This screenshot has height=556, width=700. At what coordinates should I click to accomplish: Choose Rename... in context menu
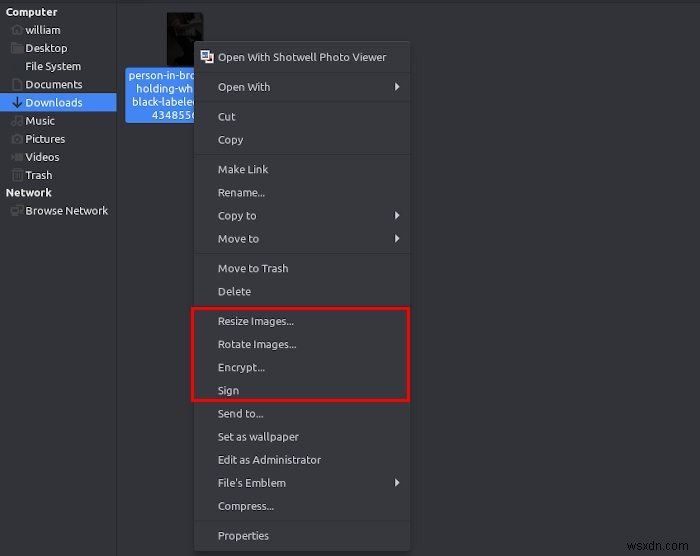302,192
